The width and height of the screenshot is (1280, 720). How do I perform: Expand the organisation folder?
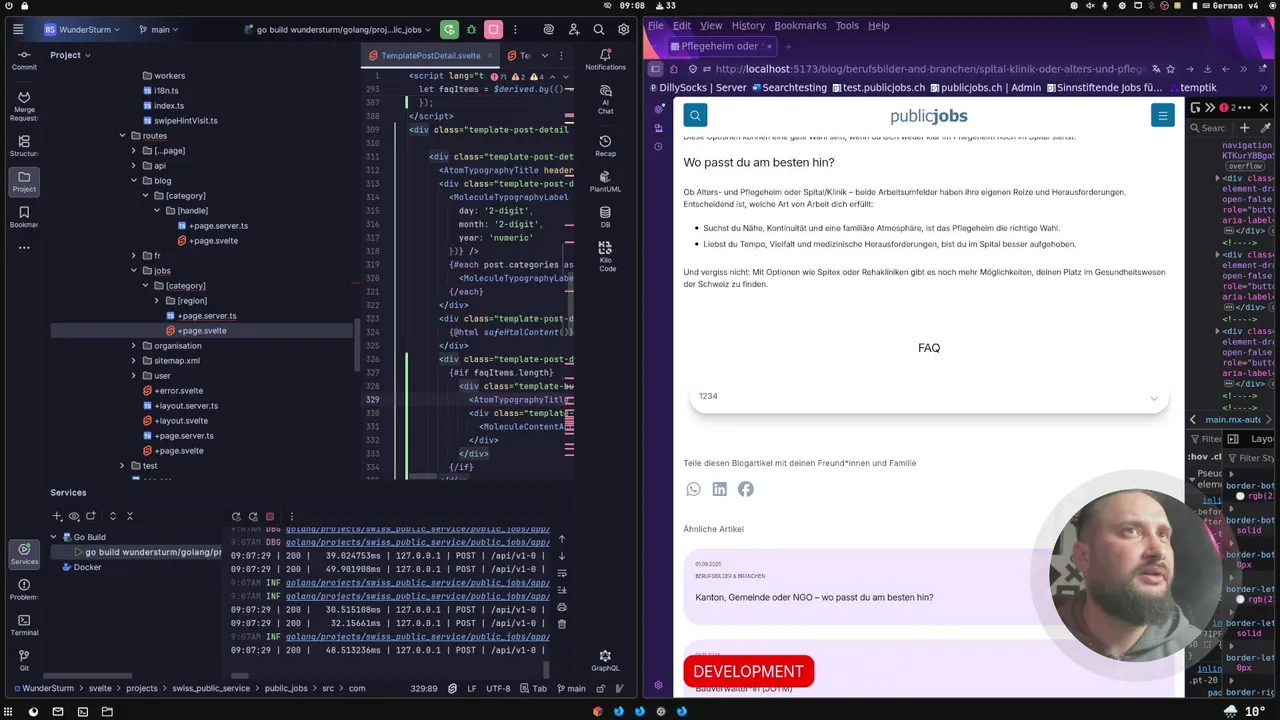(134, 345)
